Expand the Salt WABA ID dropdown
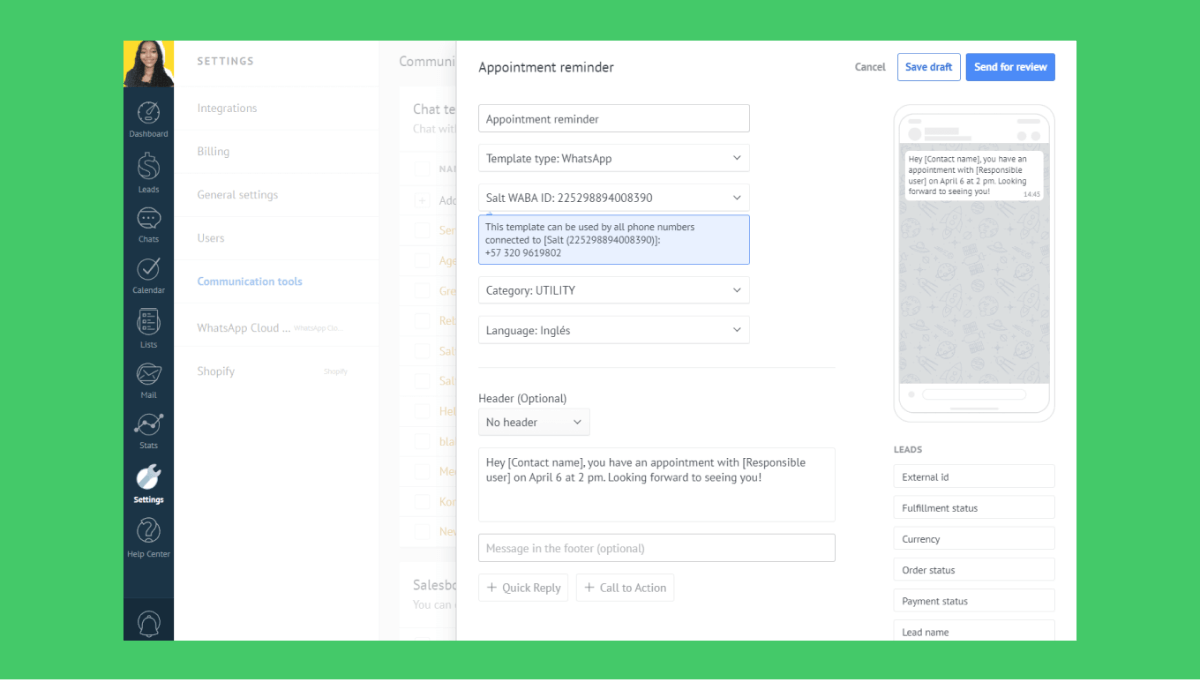Image resolution: width=1200 pixels, height=680 pixels. pyautogui.click(x=614, y=198)
